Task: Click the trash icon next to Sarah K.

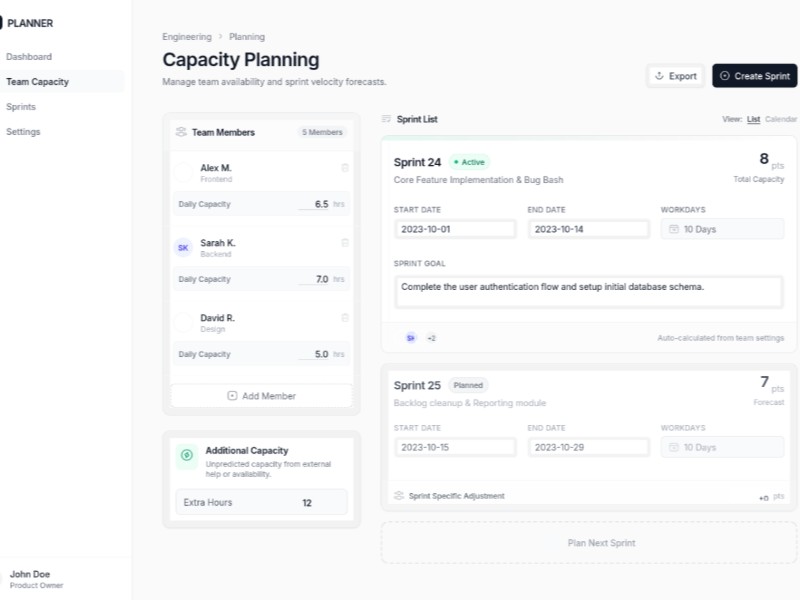Action: pyautogui.click(x=345, y=243)
